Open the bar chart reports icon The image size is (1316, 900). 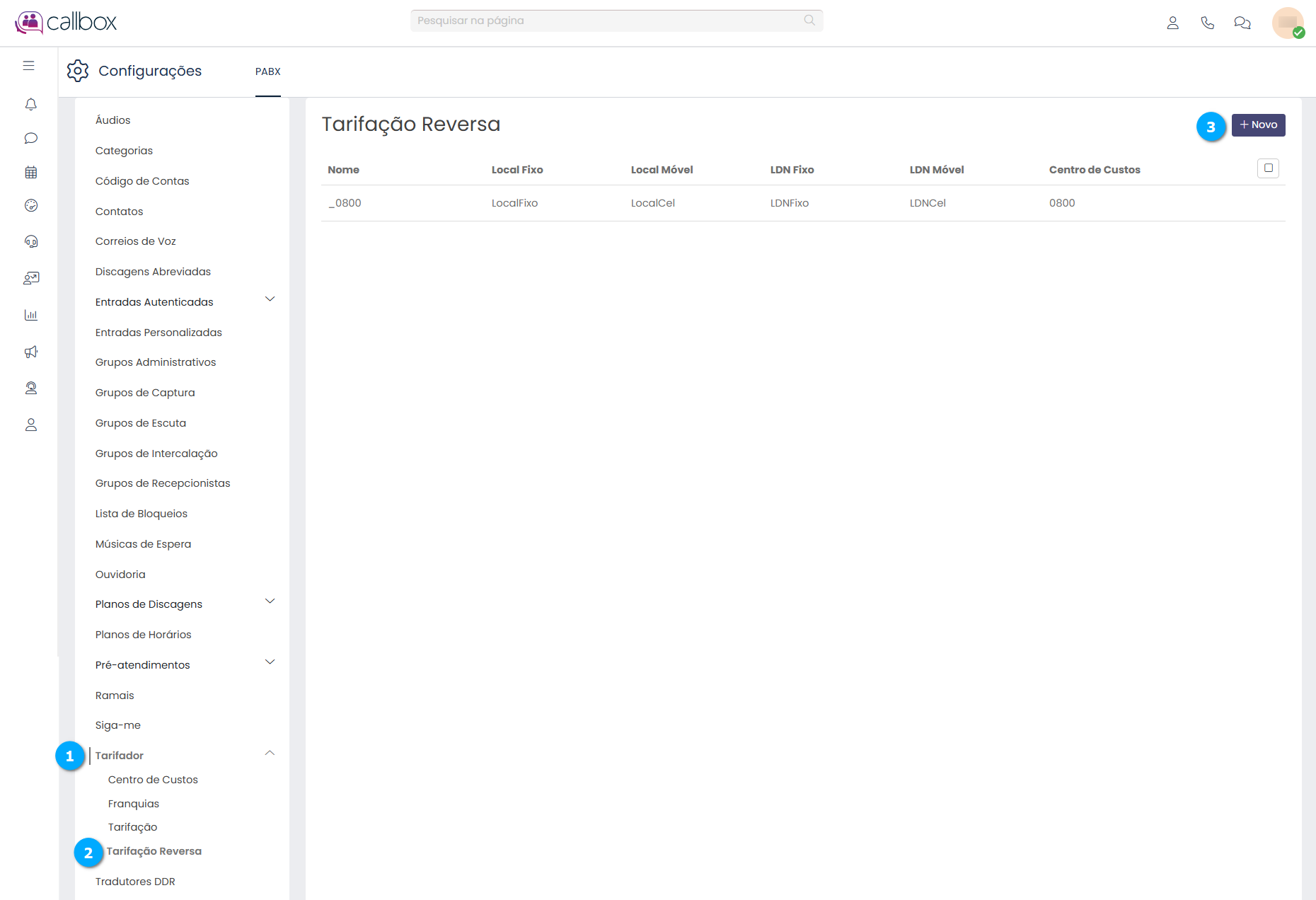coord(30,315)
